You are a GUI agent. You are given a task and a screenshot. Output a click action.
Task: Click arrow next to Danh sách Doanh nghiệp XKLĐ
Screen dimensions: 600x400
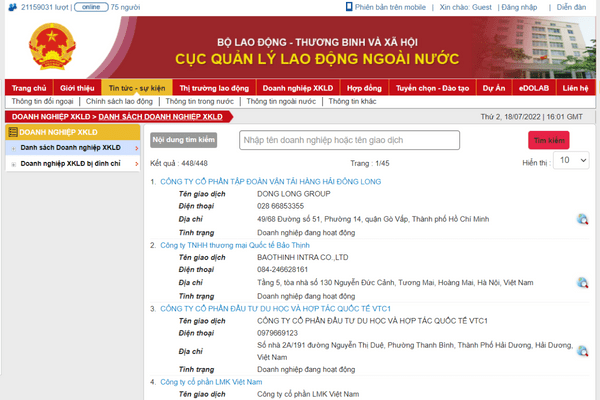click(x=137, y=148)
